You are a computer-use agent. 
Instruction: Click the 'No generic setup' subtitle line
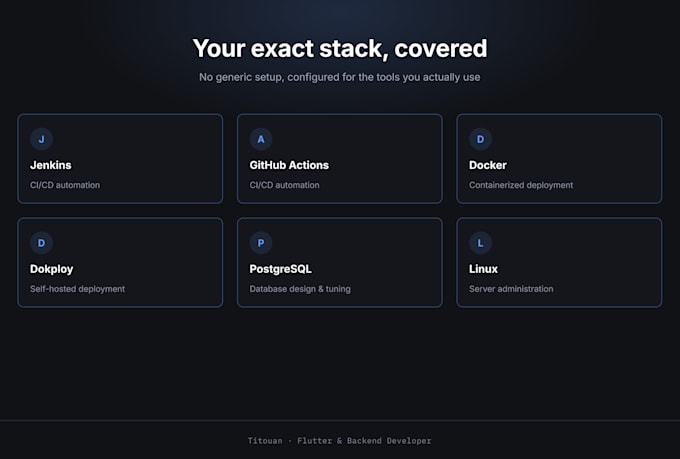click(x=340, y=77)
